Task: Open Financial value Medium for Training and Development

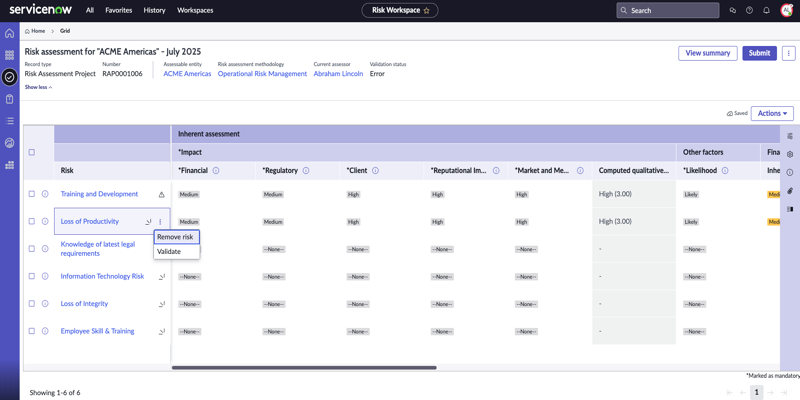Action: pyautogui.click(x=189, y=194)
